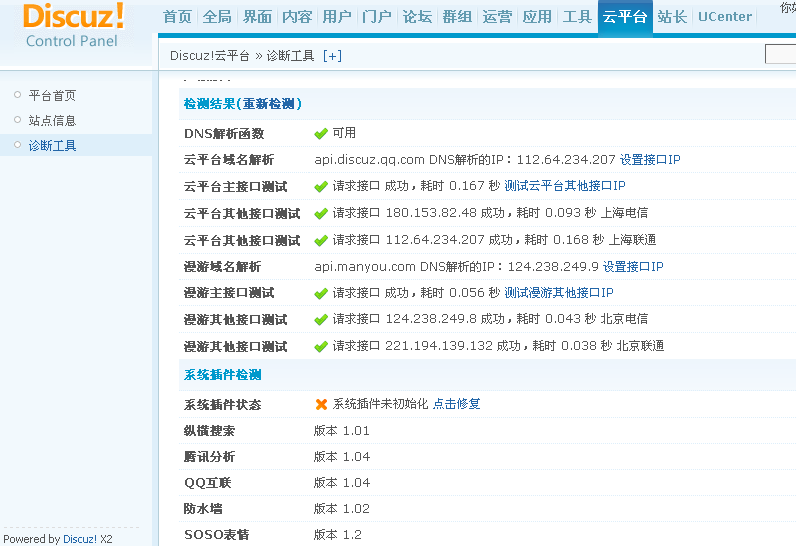Open the 站长 tab
Screen dimensions: 796x546
[672, 17]
